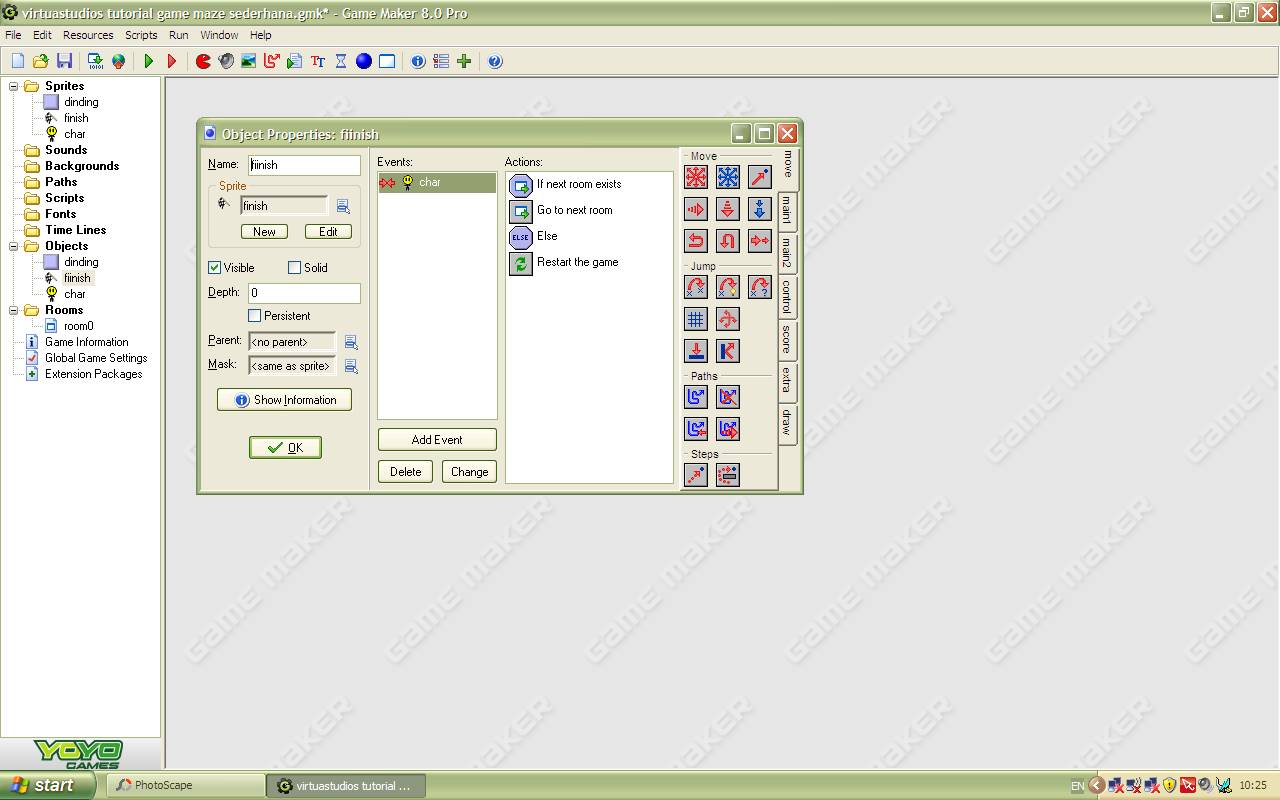Open the File menu
Screen dimensions: 1280x800
pos(13,35)
